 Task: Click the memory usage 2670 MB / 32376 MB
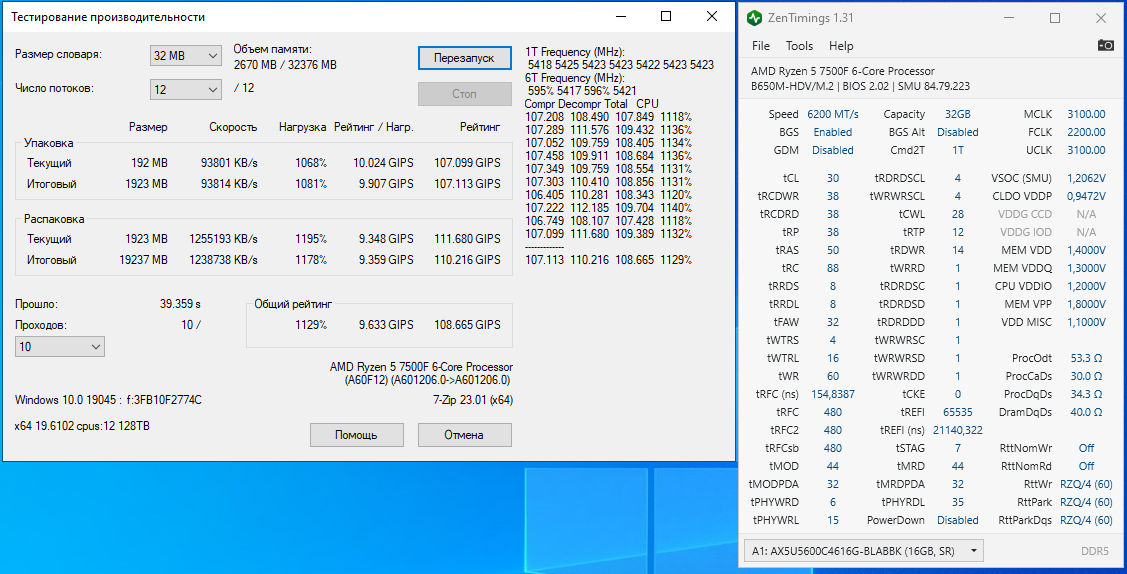(x=285, y=65)
